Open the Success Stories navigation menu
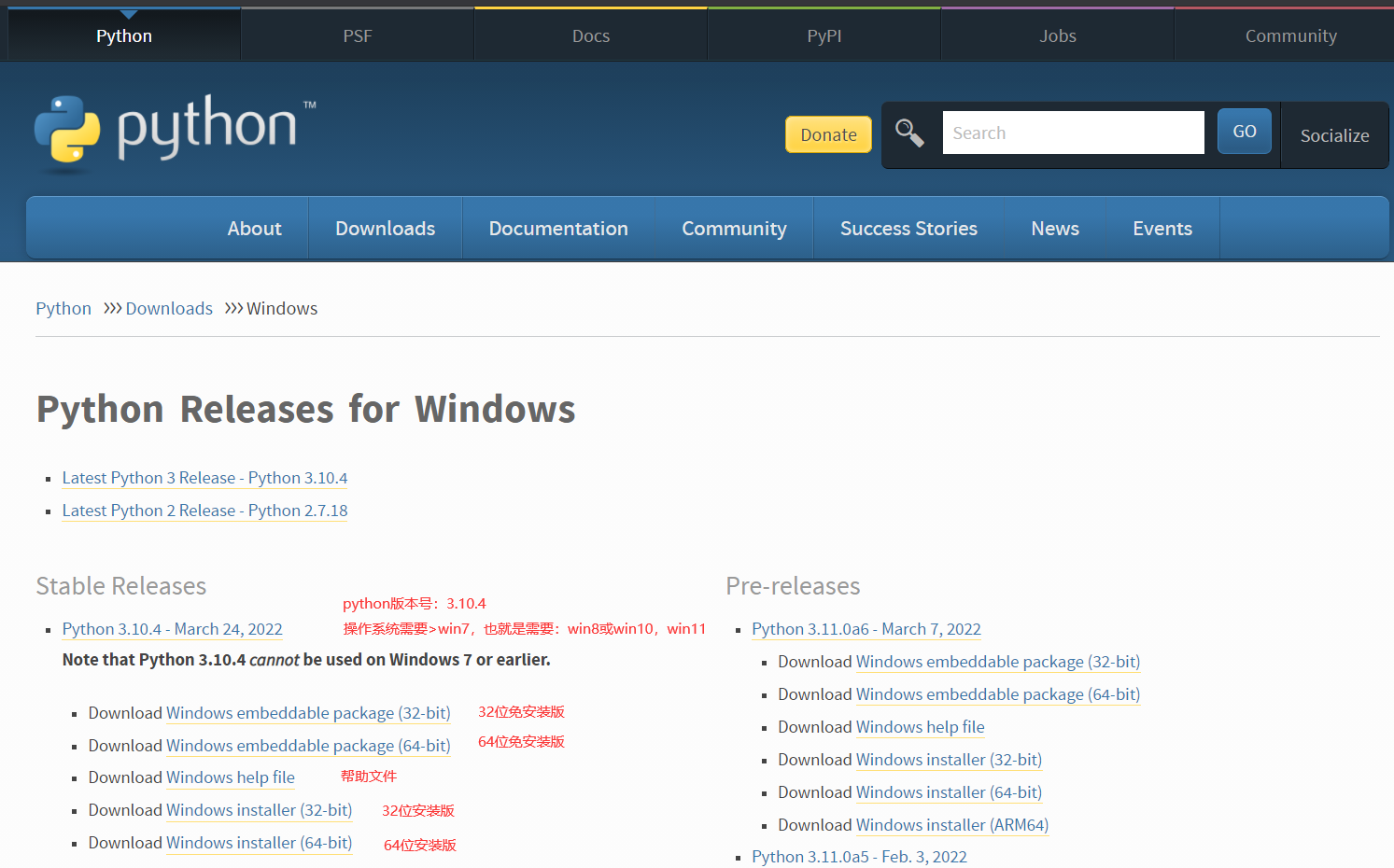The height and width of the screenshot is (868, 1394). point(908,229)
